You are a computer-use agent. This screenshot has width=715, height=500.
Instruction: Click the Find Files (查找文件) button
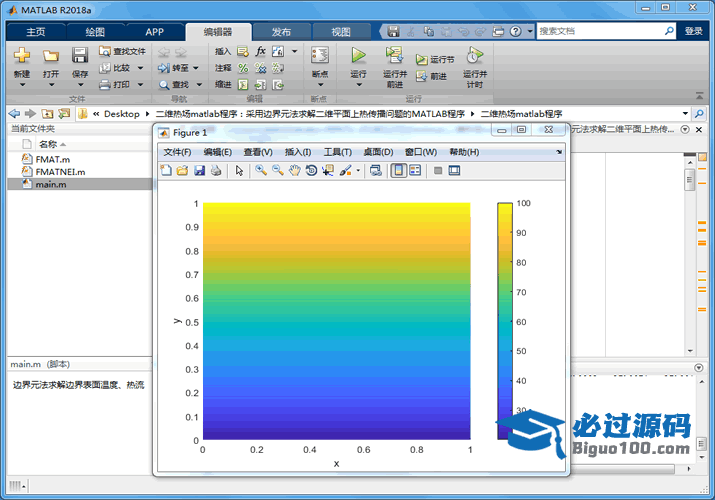coord(122,51)
